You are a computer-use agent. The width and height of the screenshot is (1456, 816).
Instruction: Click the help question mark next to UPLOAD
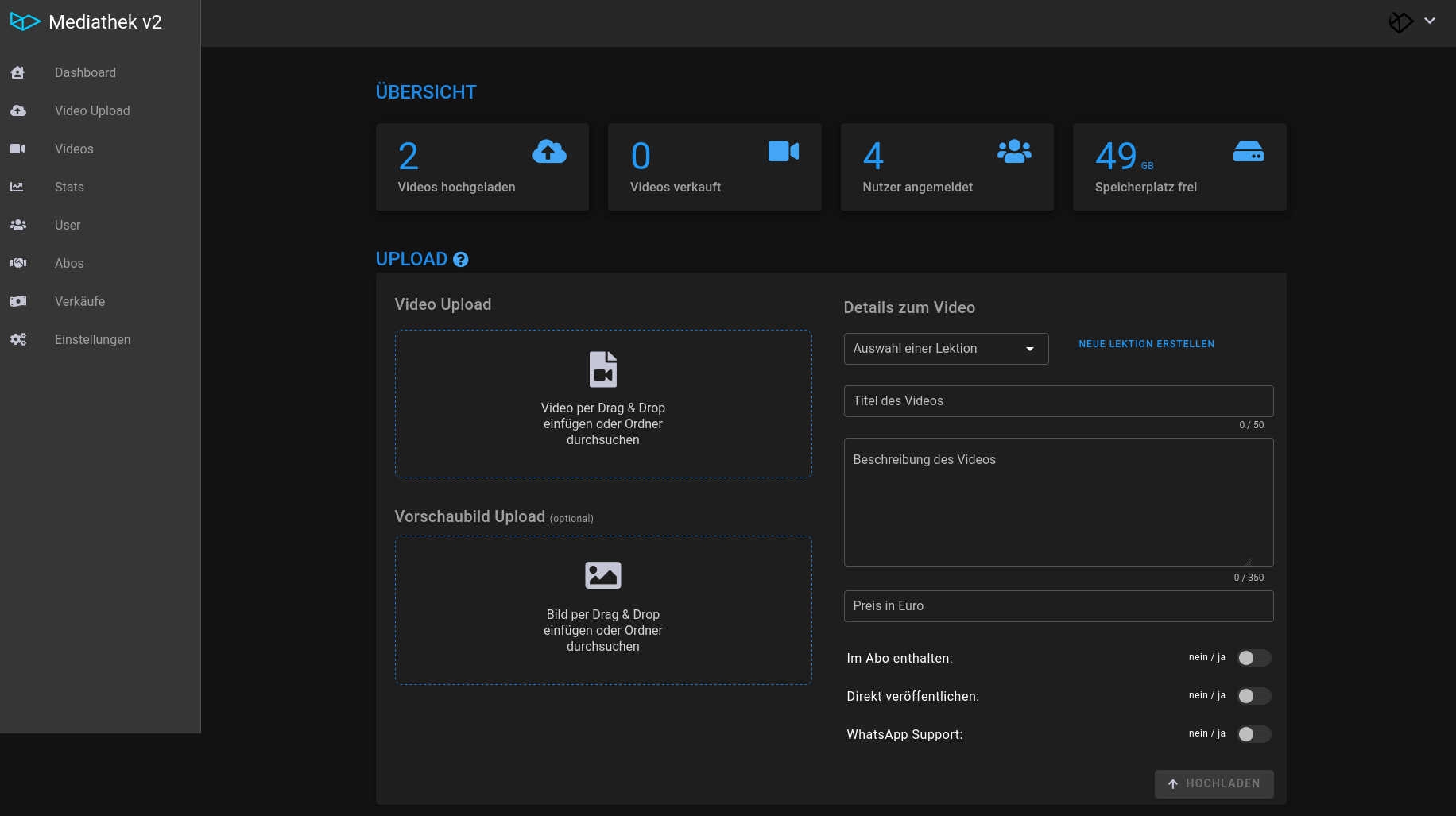460,259
